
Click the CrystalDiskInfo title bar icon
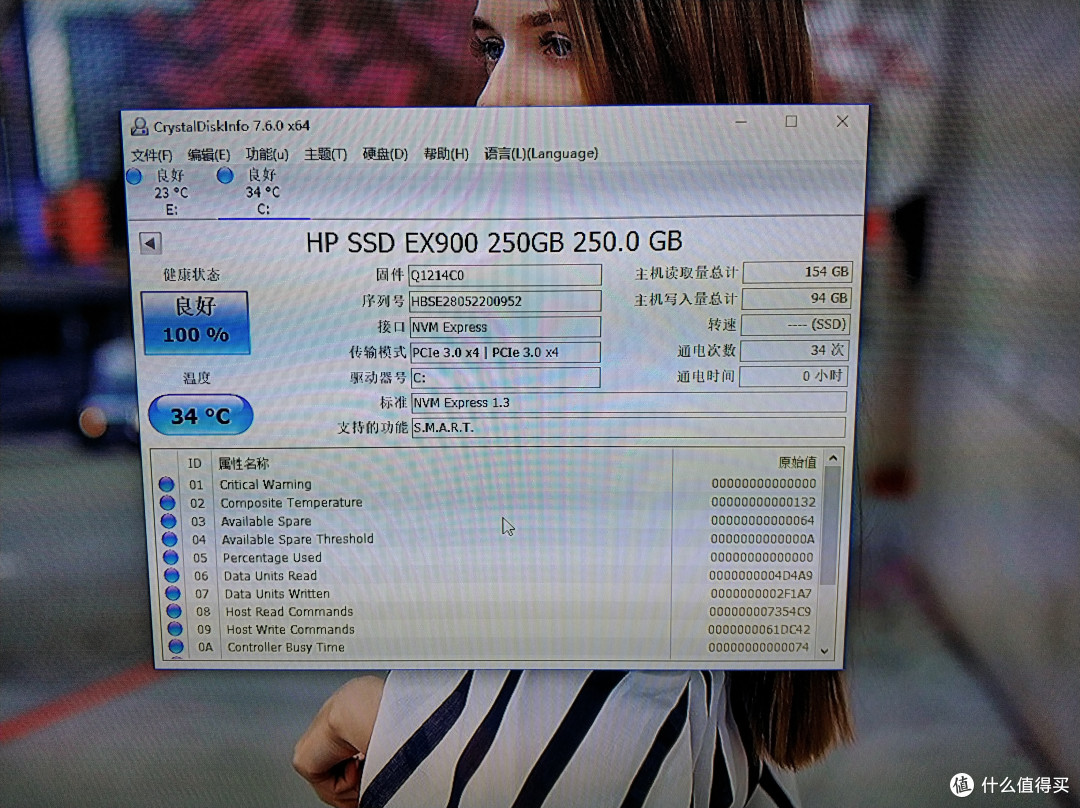pyautogui.click(x=140, y=126)
